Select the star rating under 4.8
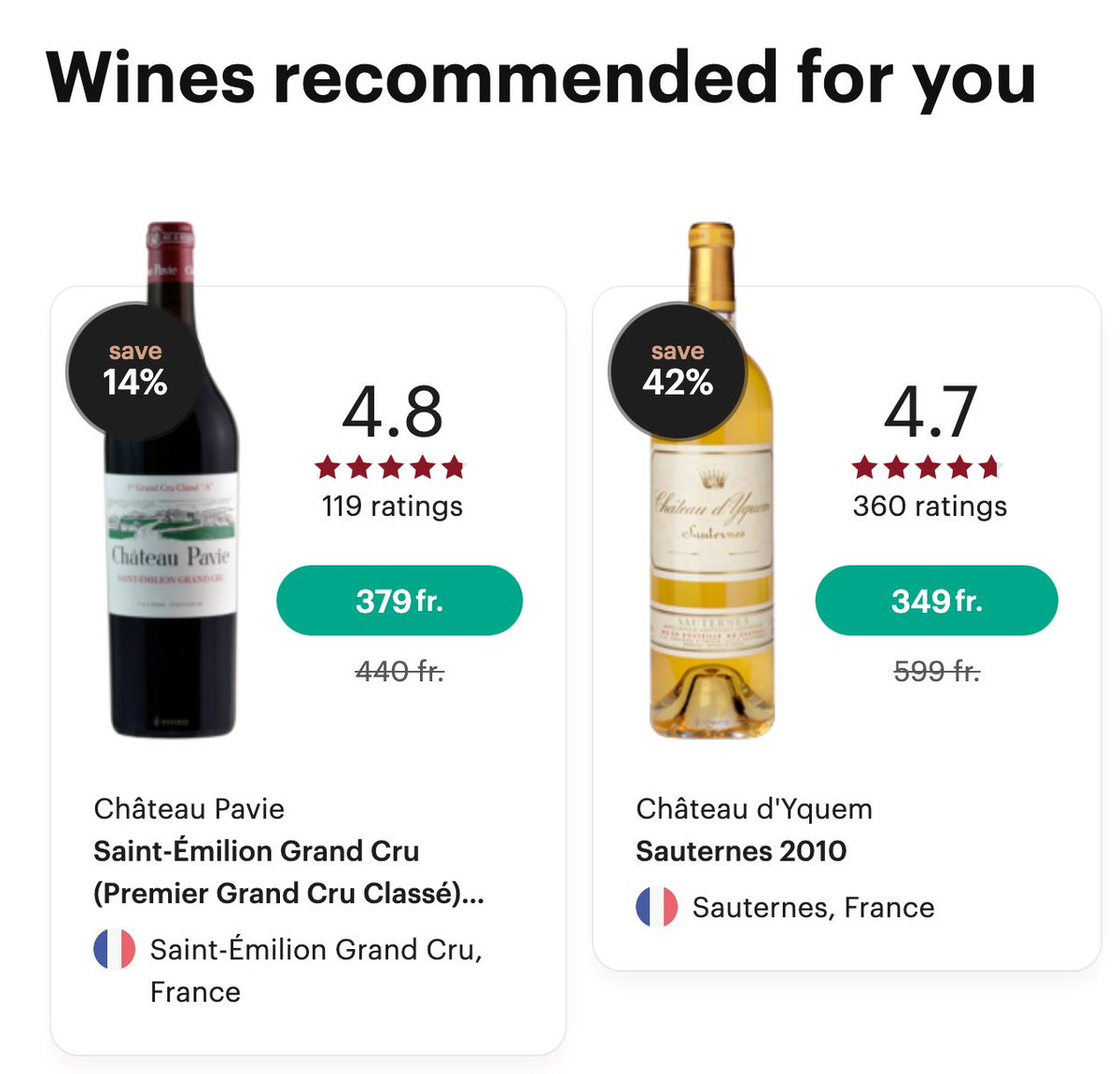The height and width of the screenshot is (1074, 1120). (390, 467)
